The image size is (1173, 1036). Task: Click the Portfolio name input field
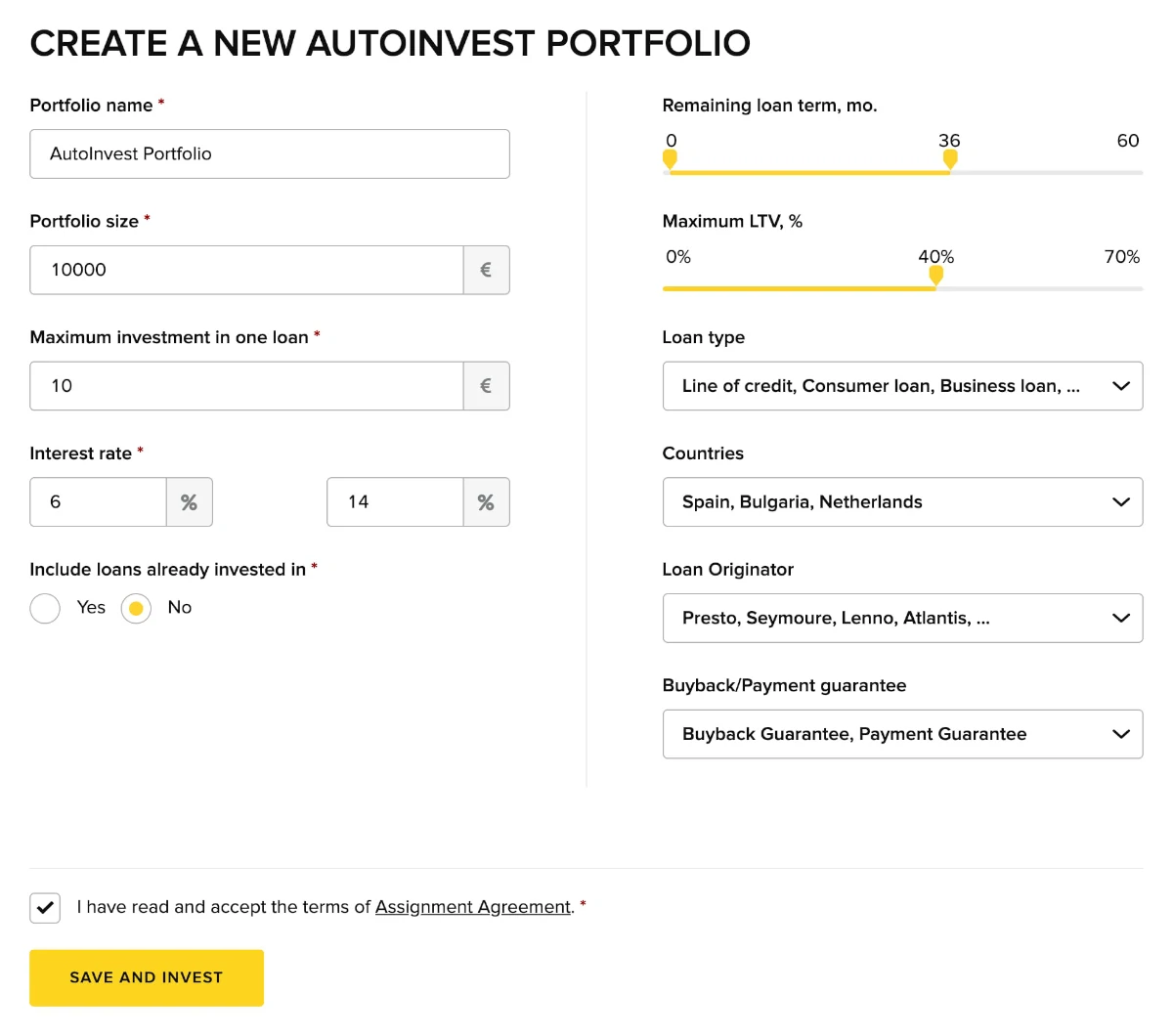(270, 153)
